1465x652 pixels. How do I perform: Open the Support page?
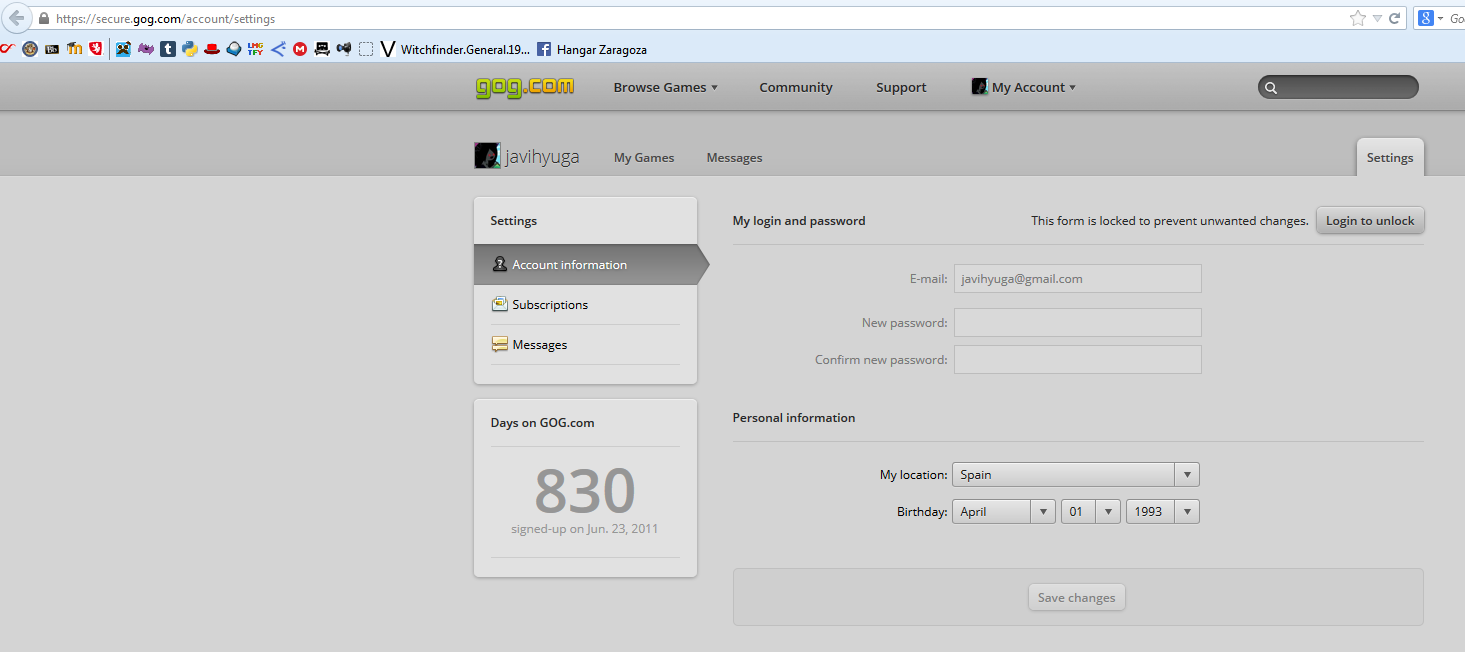coord(901,87)
